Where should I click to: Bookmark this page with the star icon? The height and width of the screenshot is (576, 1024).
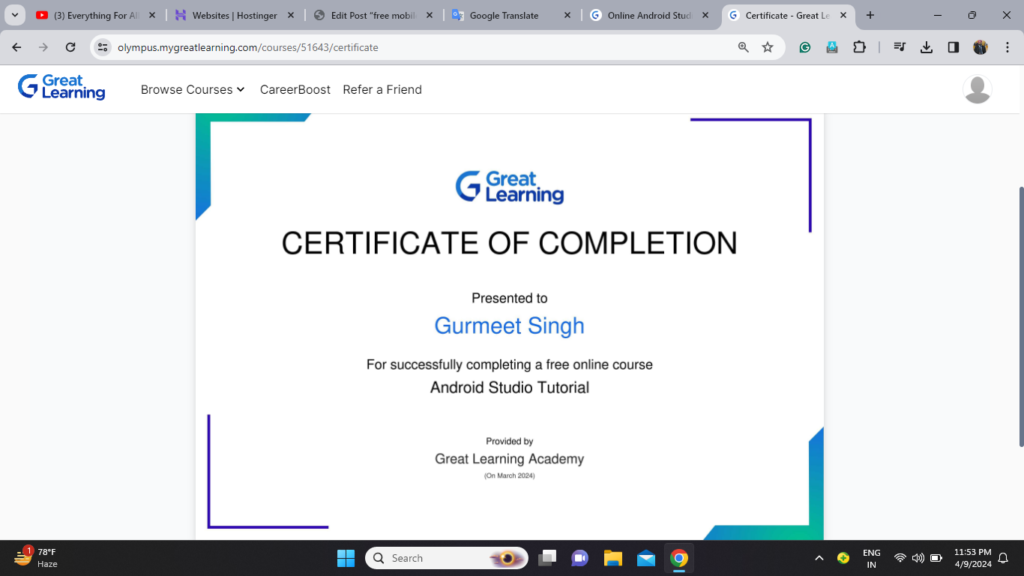click(x=768, y=47)
